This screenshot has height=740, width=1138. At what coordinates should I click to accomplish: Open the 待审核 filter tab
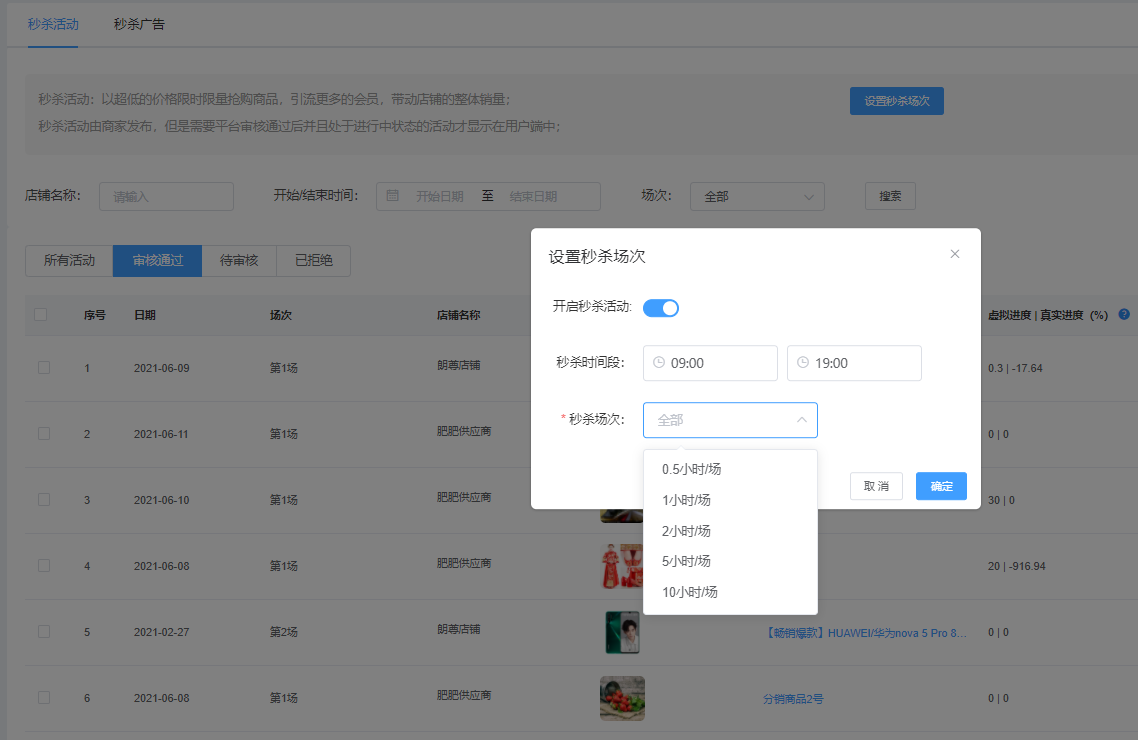click(x=239, y=261)
